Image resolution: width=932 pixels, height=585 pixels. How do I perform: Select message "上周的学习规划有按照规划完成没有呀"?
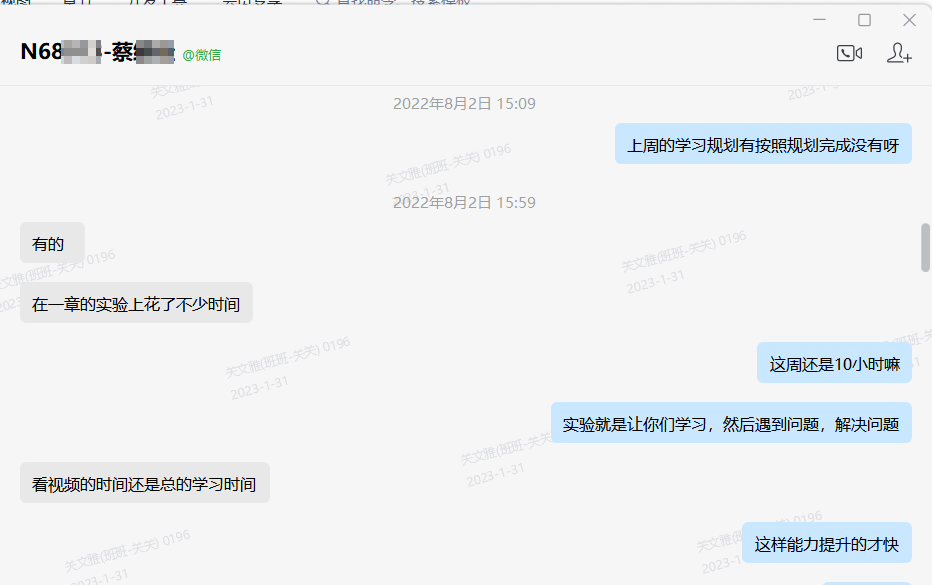coord(763,144)
